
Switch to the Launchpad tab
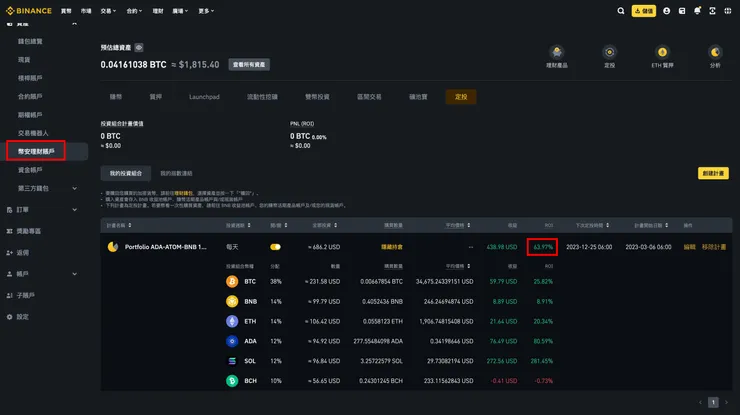coord(204,97)
